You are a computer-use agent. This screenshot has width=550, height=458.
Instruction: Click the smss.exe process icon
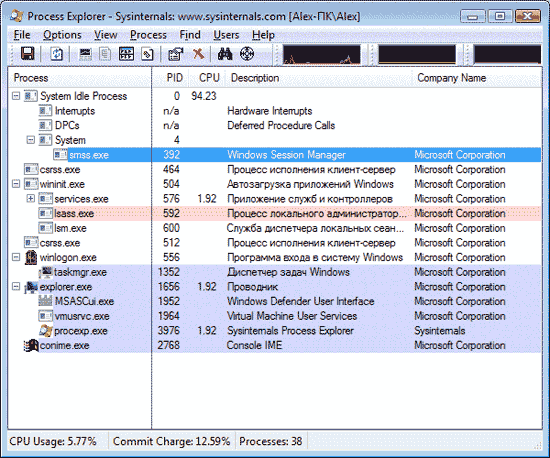[60, 155]
